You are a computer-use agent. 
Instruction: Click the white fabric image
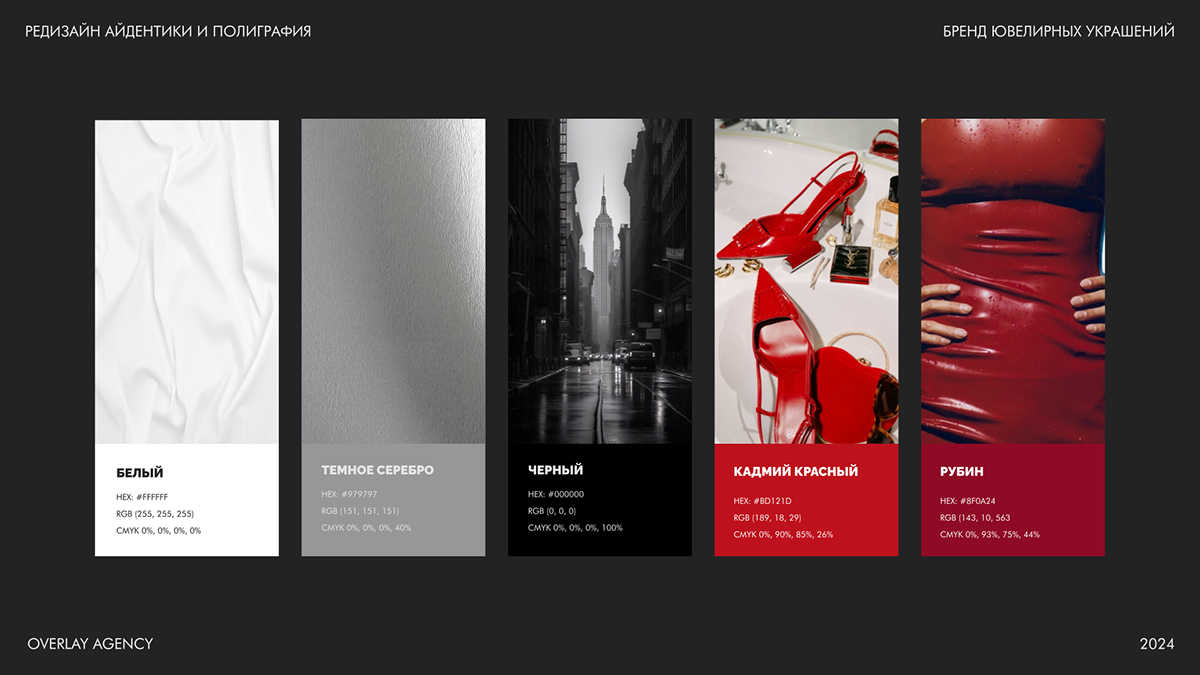(186, 281)
